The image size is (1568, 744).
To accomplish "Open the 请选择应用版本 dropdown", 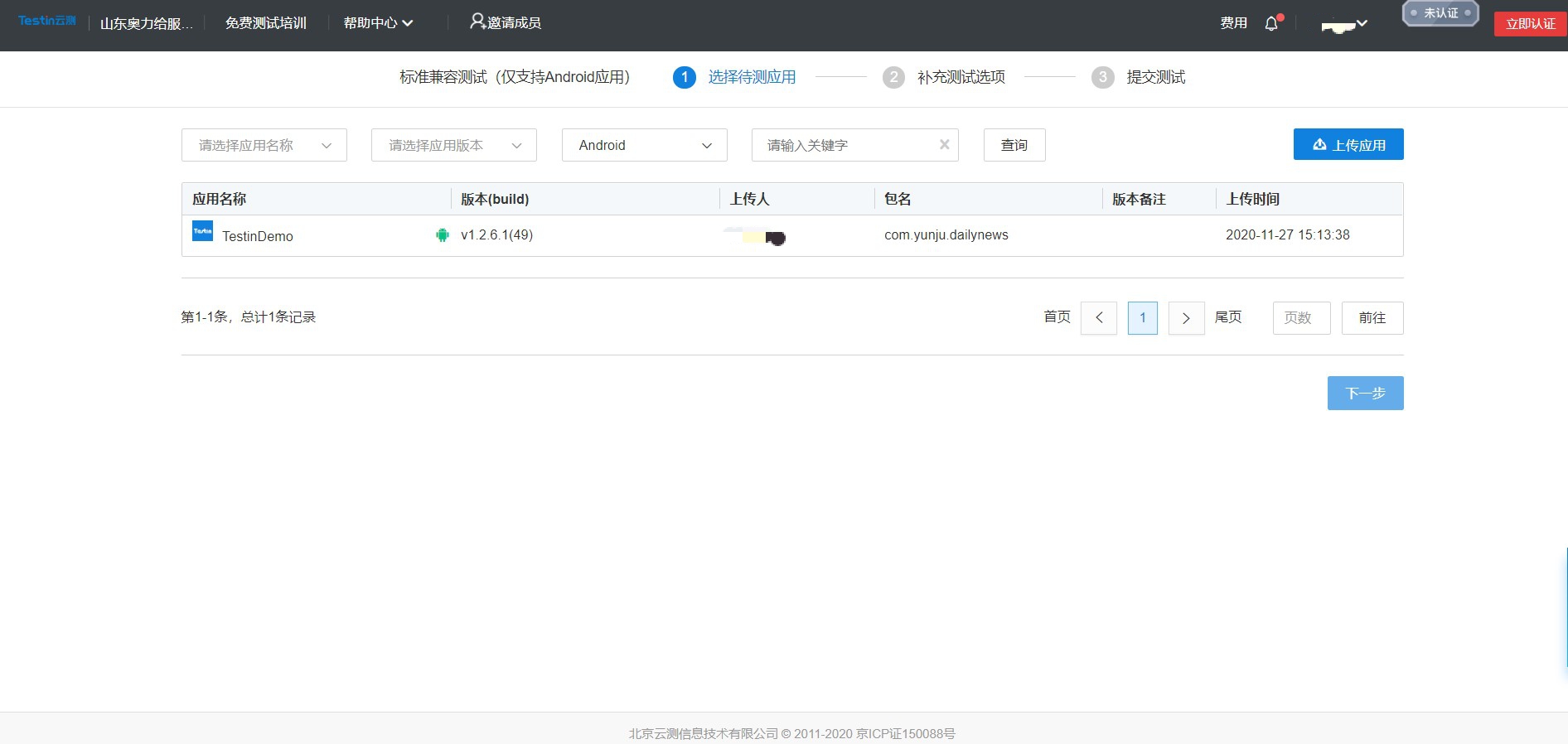I will tap(454, 145).
